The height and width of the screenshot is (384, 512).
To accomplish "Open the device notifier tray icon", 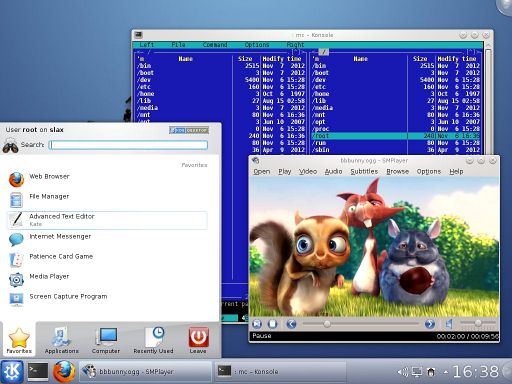I will point(431,372).
